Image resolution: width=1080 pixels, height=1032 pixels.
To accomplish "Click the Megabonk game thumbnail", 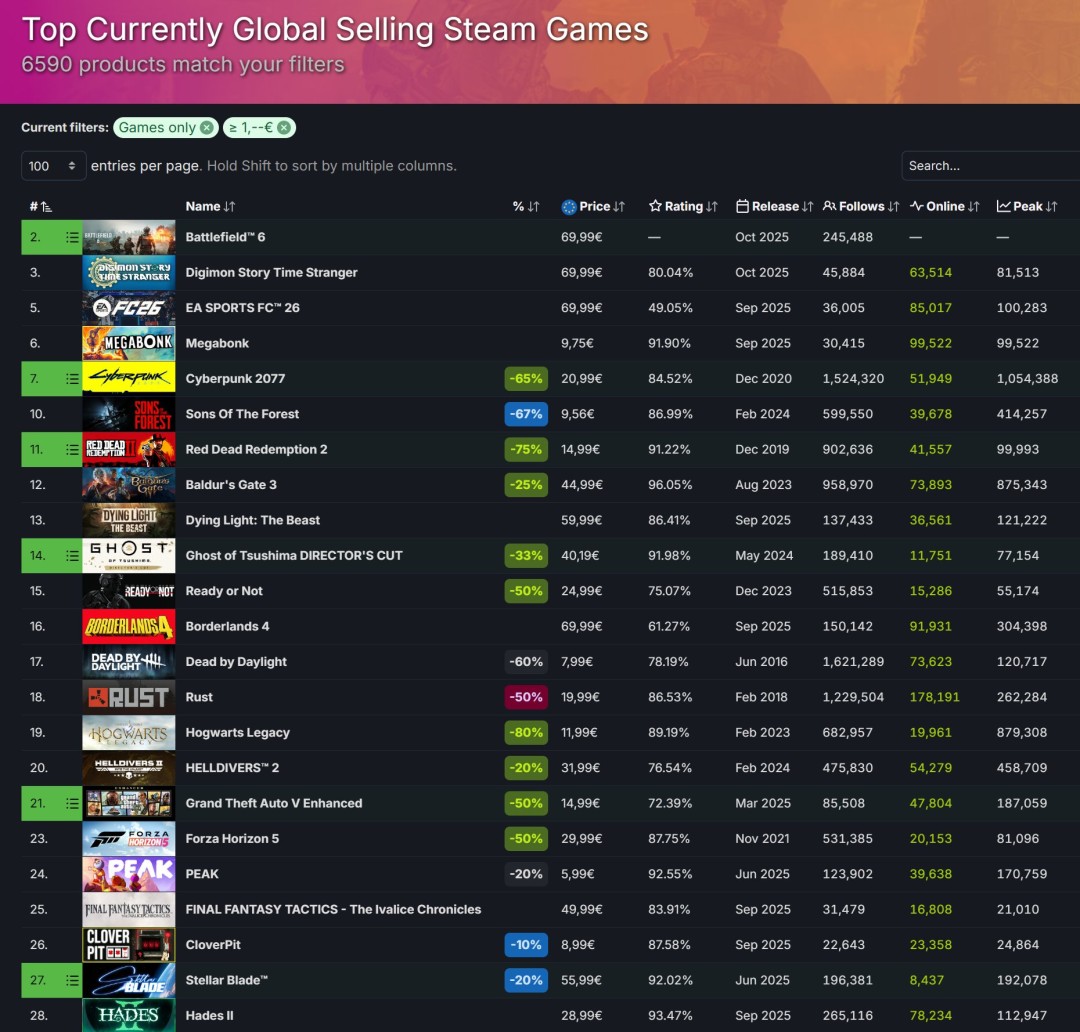I will pyautogui.click(x=129, y=344).
